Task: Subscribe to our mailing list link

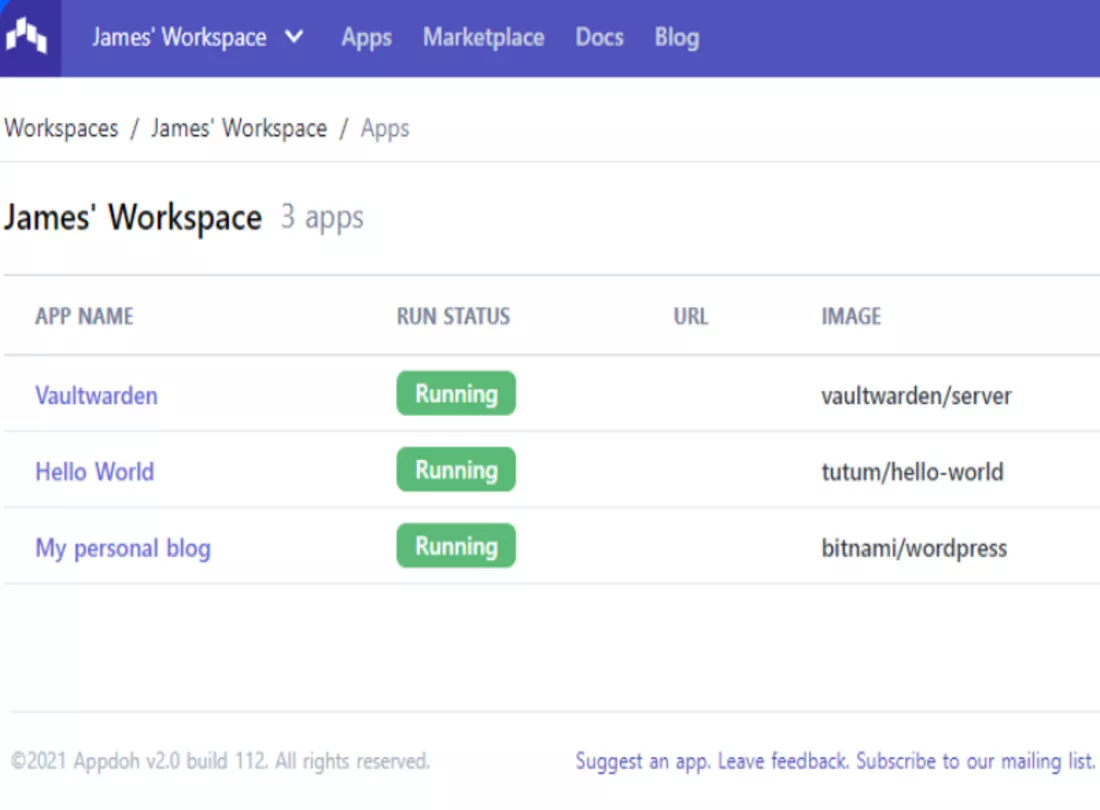Action: coord(976,761)
